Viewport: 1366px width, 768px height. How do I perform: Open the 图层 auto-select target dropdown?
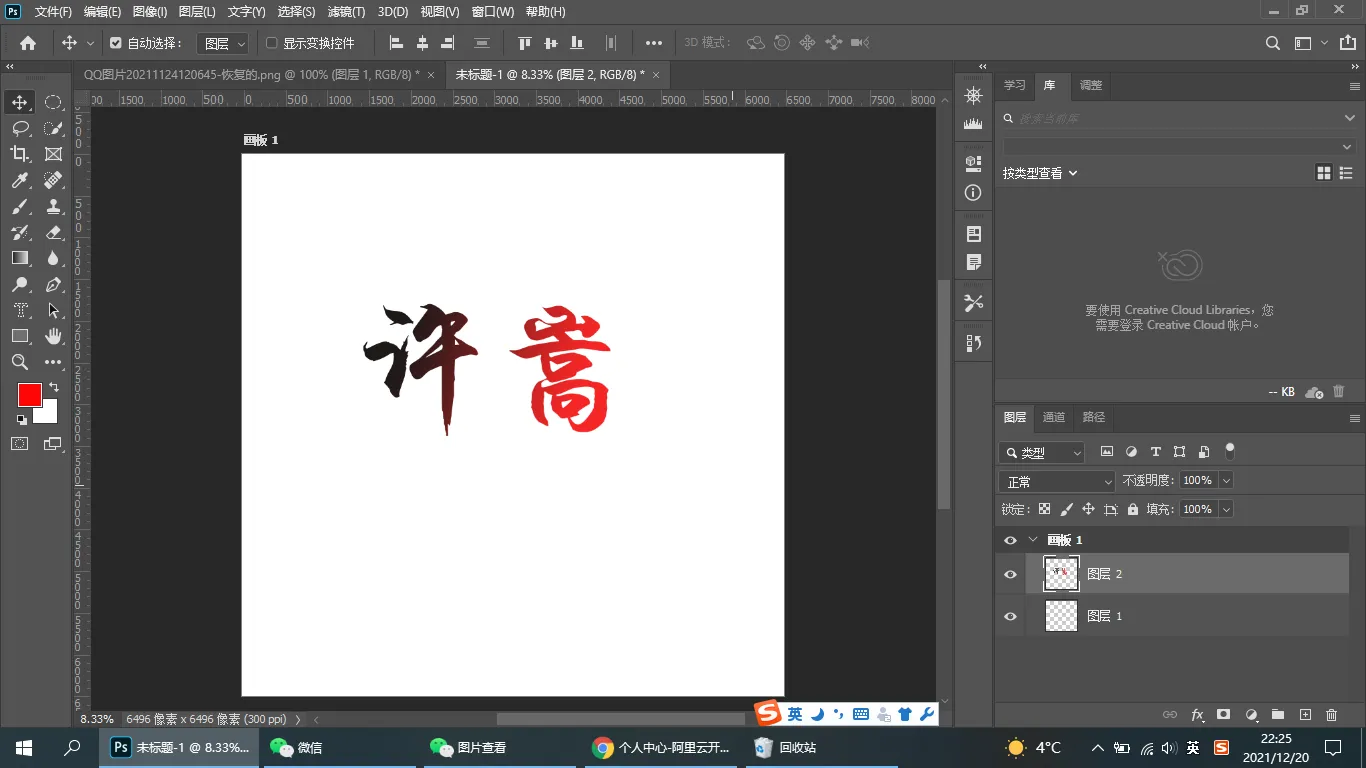[x=222, y=44]
